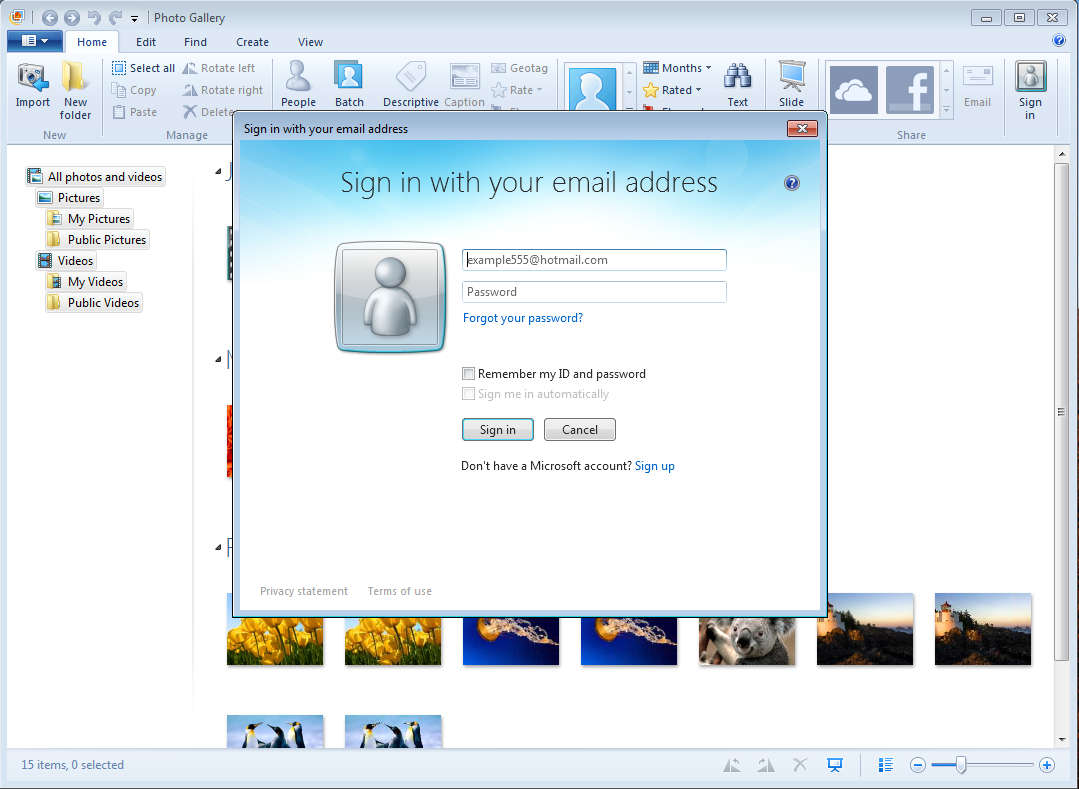Screen dimensions: 1079x789
Task: Open the Create ribbon tab
Action: [x=252, y=42]
